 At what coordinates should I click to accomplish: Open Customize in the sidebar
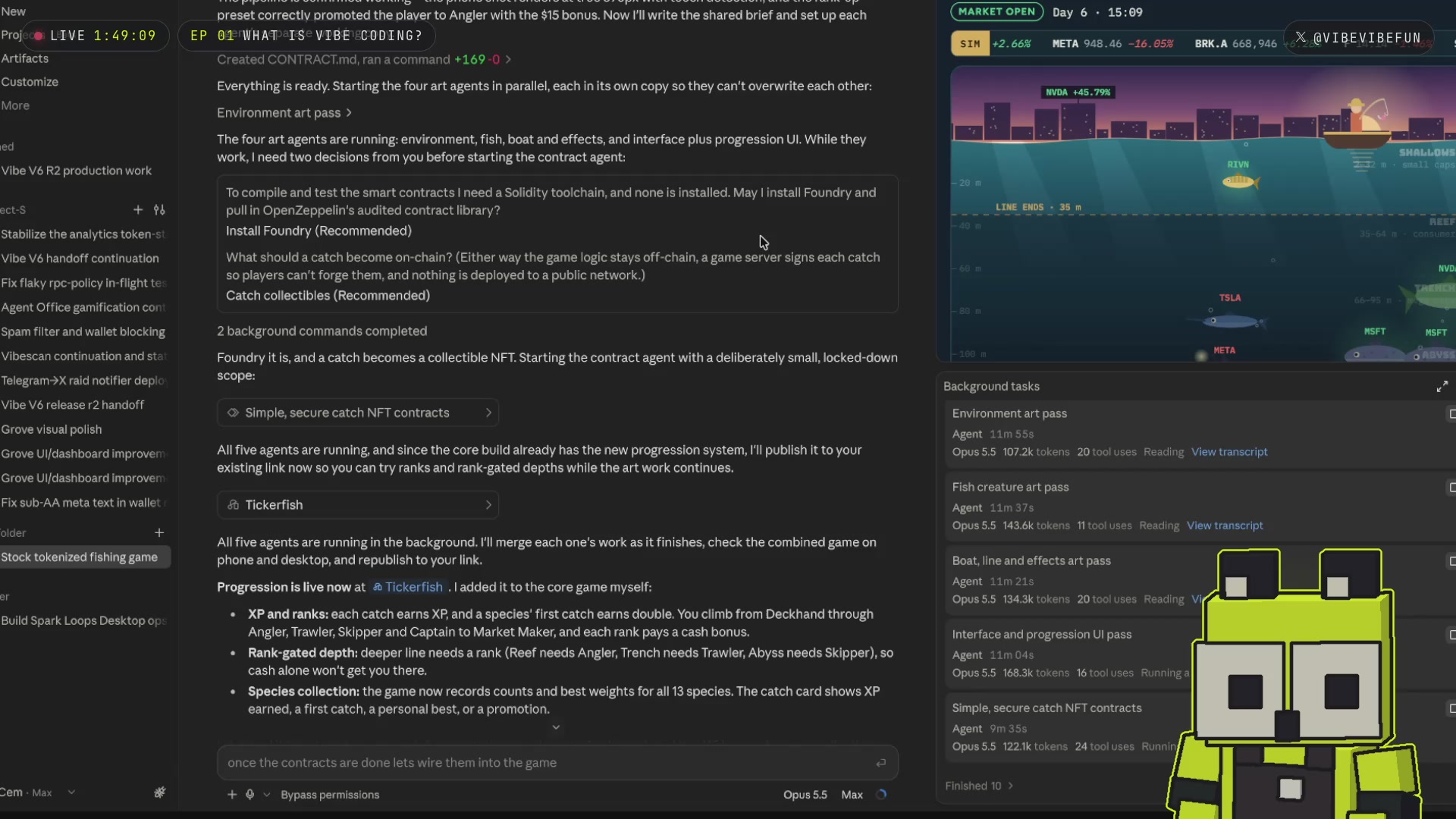tap(30, 82)
